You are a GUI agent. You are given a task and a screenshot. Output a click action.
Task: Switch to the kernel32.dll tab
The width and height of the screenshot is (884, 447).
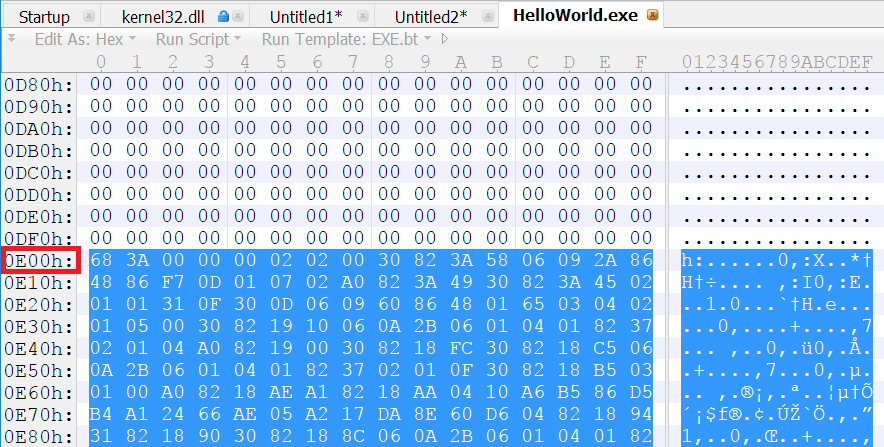(163, 17)
